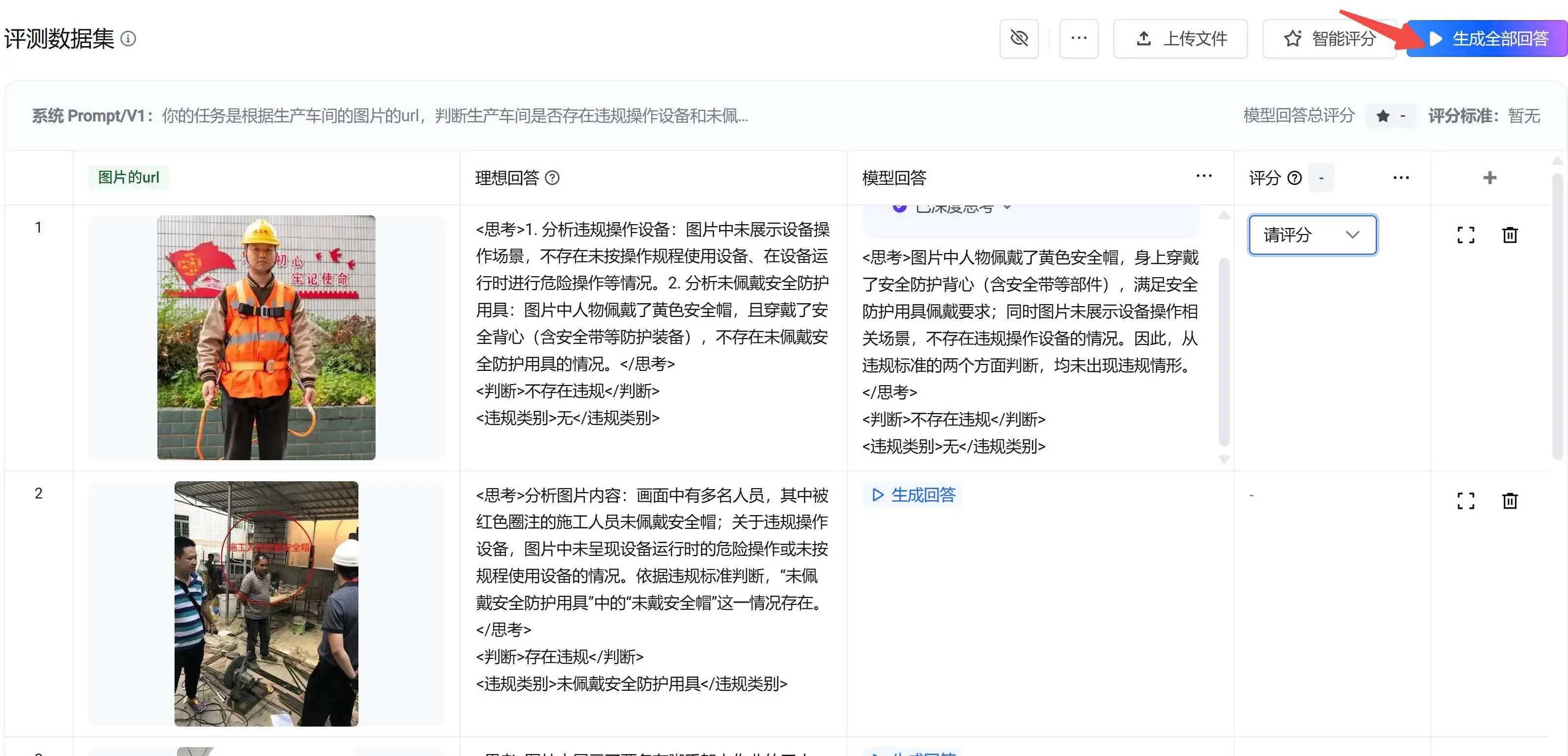Add a new column with plus icon

click(x=1490, y=177)
